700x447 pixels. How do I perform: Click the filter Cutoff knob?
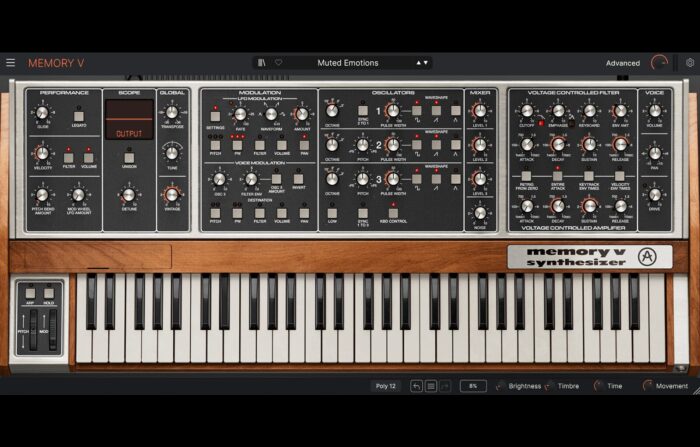527,111
